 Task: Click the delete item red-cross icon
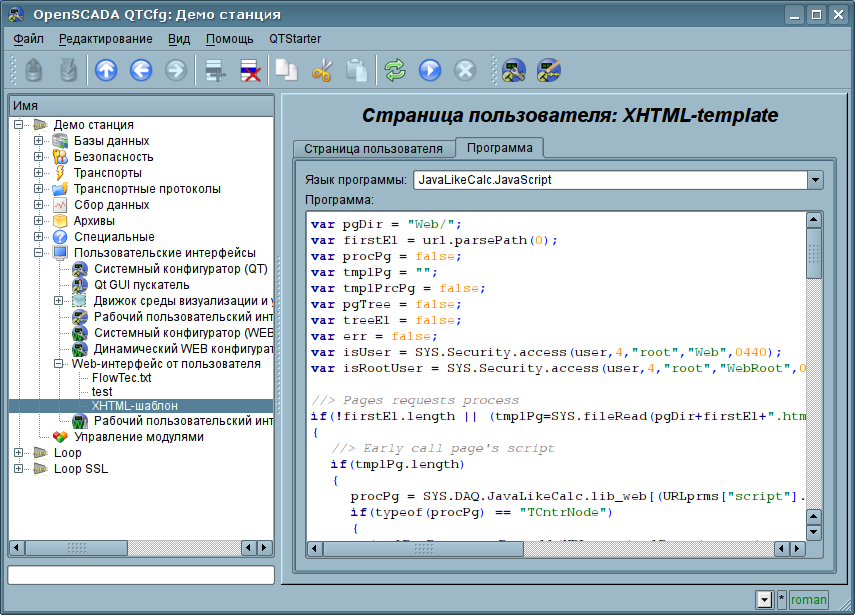coord(249,70)
